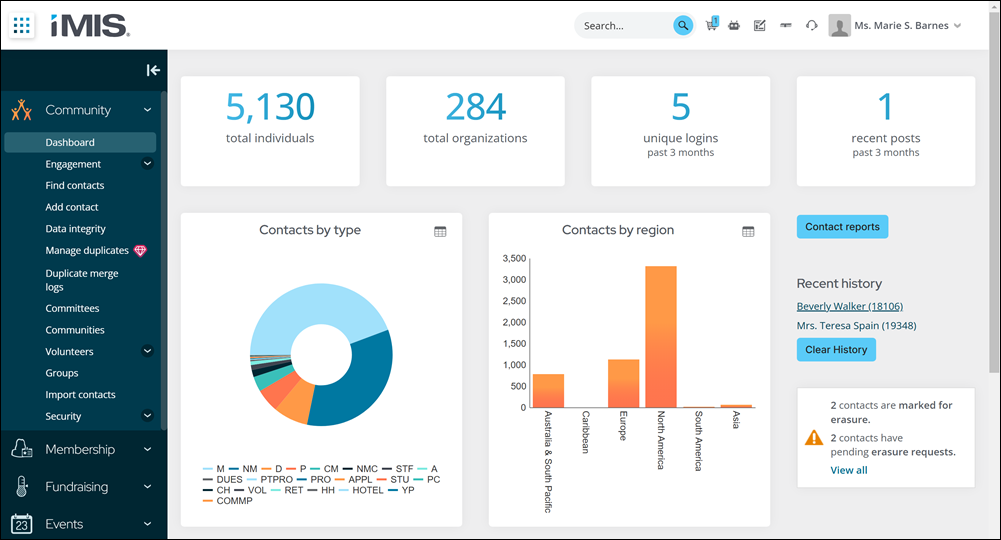Click the headset support icon
The image size is (1001, 540).
[x=811, y=26]
